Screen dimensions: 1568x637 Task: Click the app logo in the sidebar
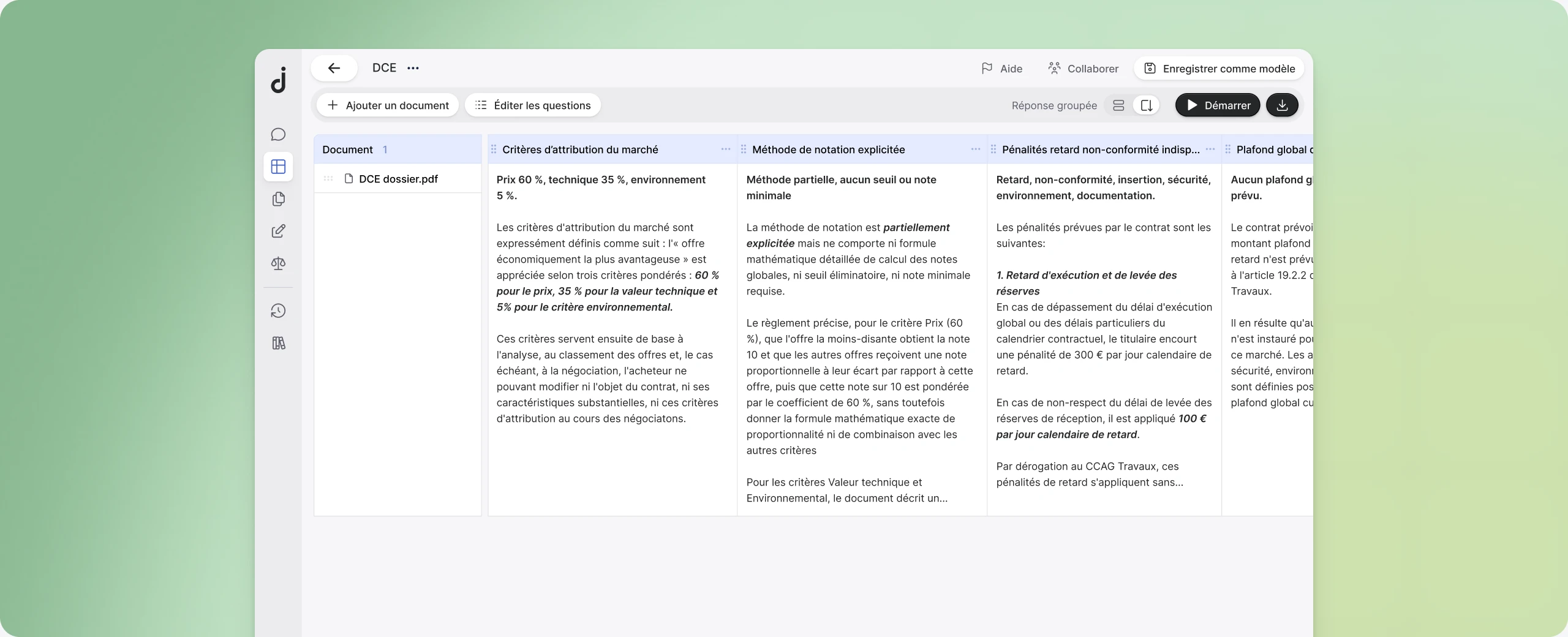tap(279, 80)
